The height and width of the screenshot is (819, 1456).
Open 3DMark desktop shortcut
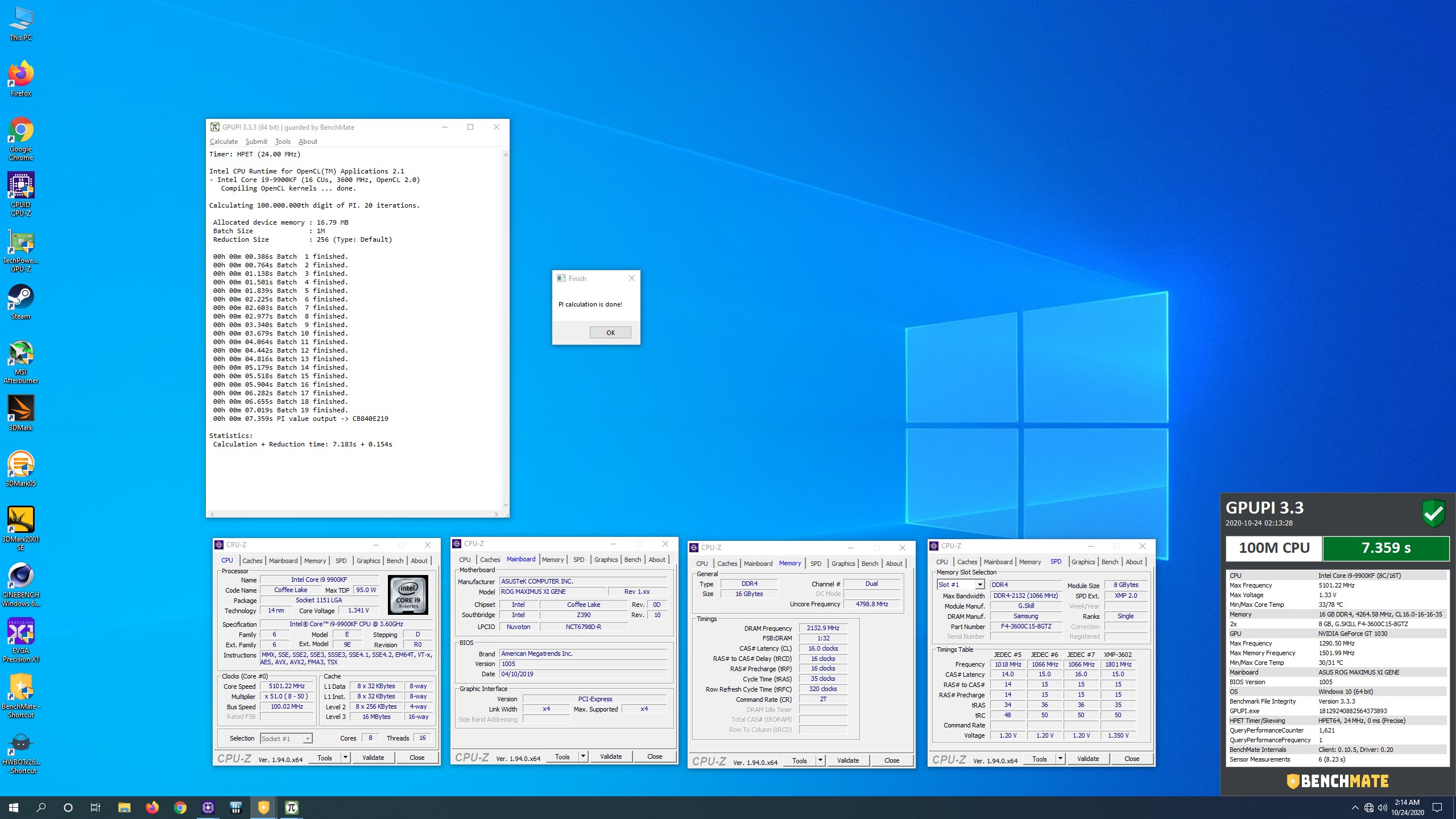pyautogui.click(x=21, y=413)
